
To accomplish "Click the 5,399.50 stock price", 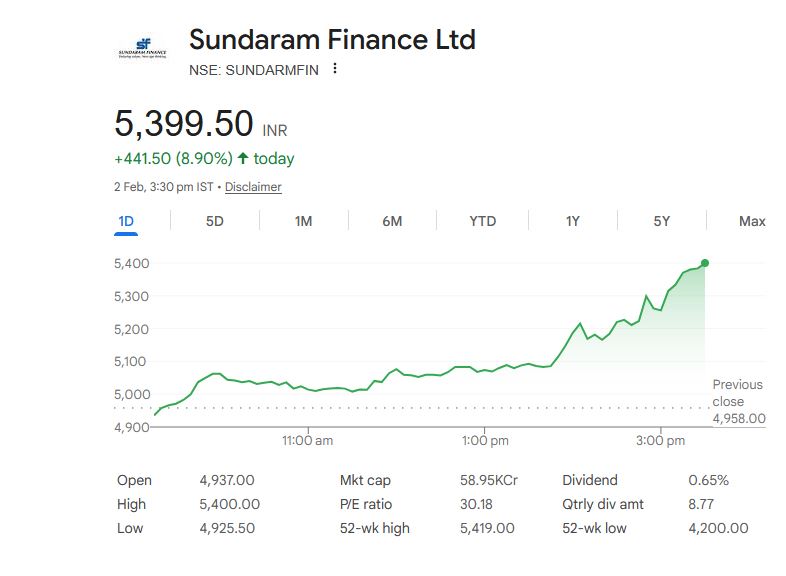I will tap(184, 124).
